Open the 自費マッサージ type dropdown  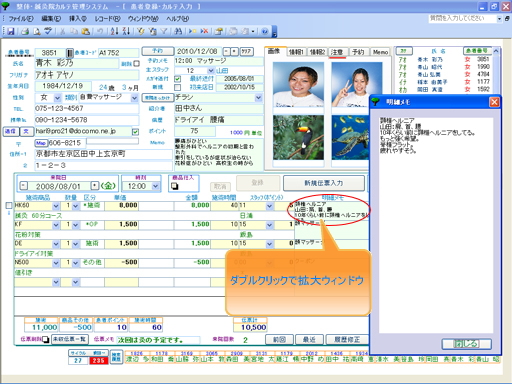[x=134, y=98]
